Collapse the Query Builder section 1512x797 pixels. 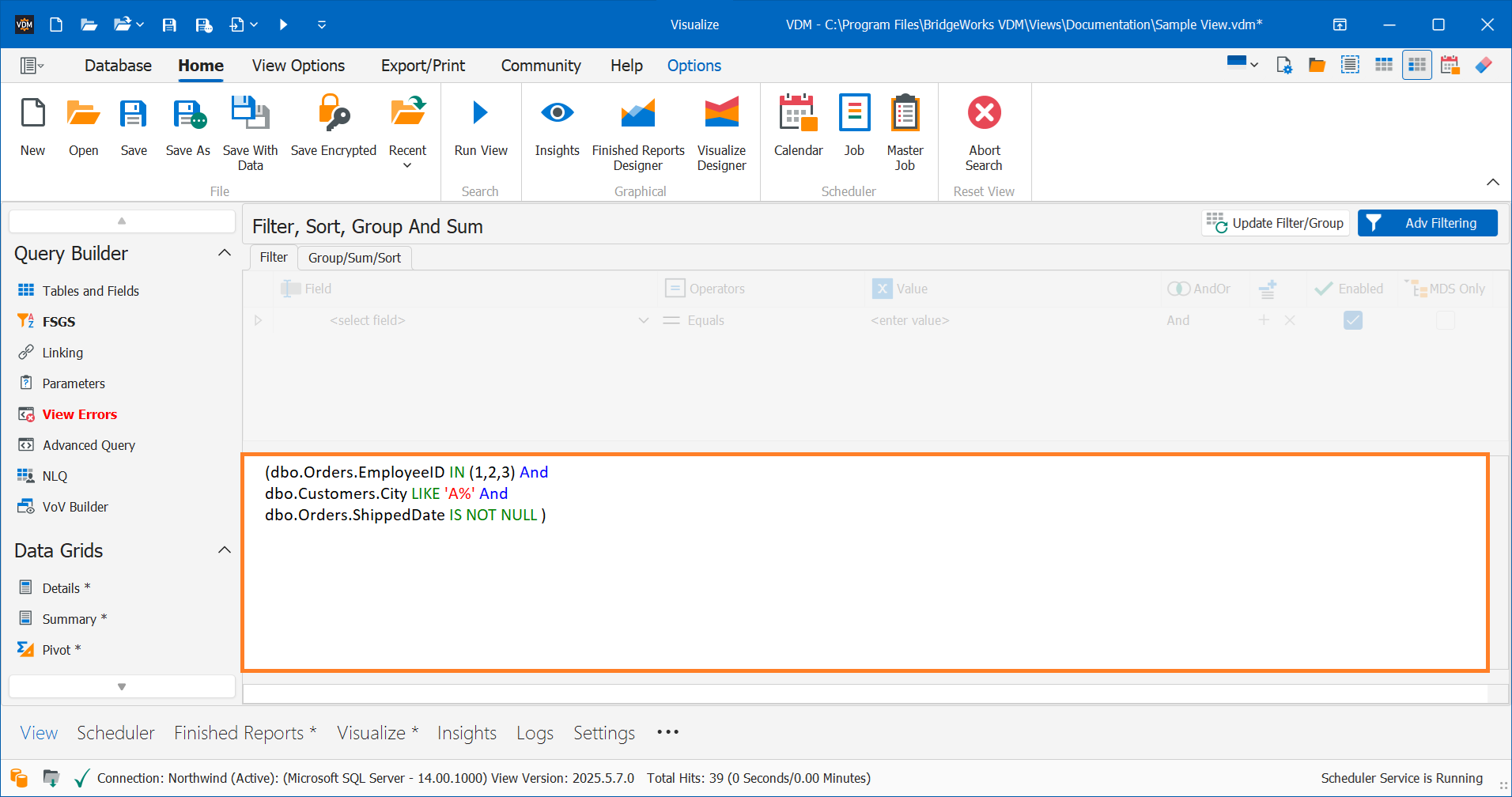click(224, 251)
